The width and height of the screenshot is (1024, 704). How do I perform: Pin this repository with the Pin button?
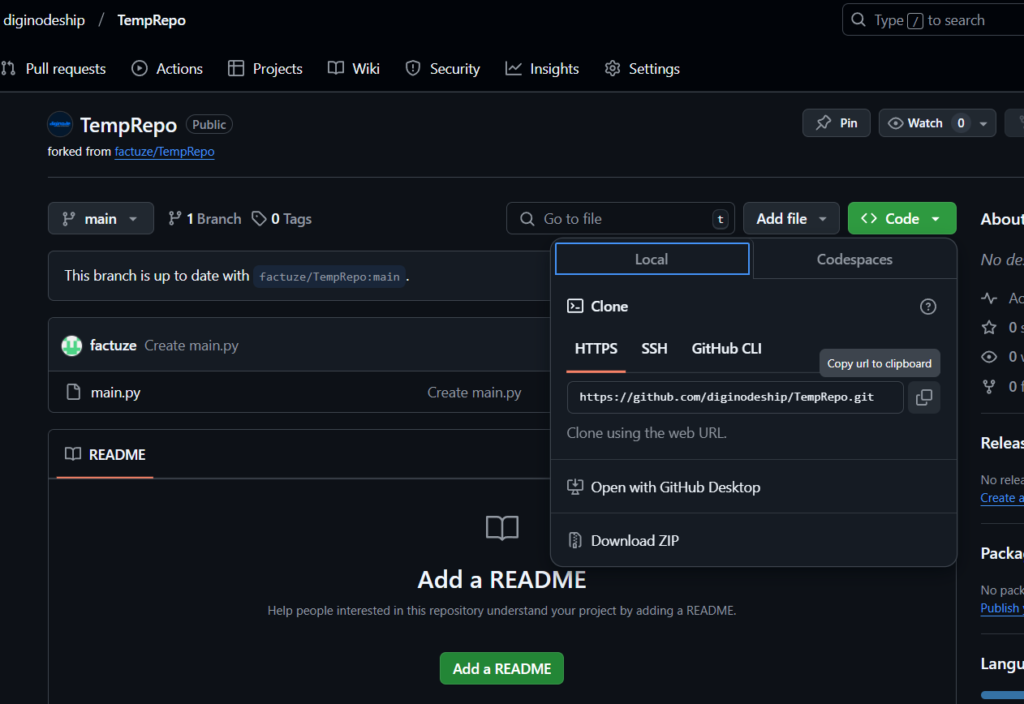click(x=837, y=123)
